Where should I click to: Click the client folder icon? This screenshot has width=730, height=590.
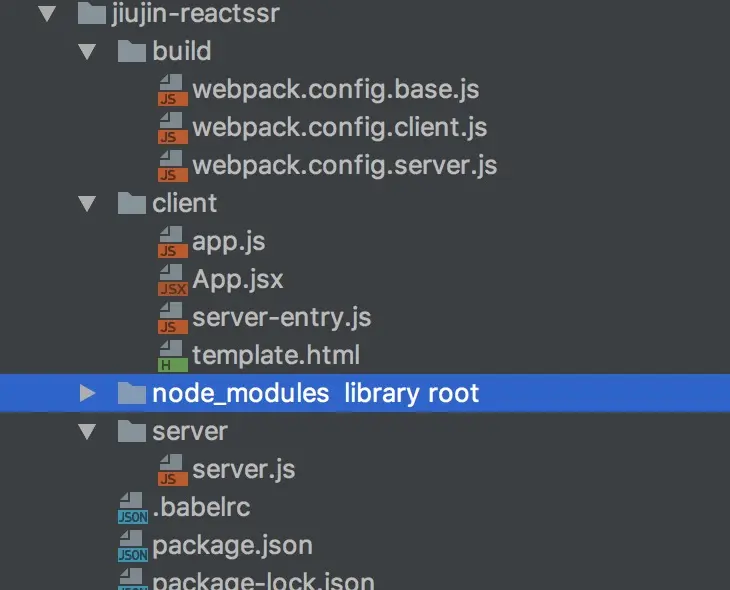pos(132,203)
